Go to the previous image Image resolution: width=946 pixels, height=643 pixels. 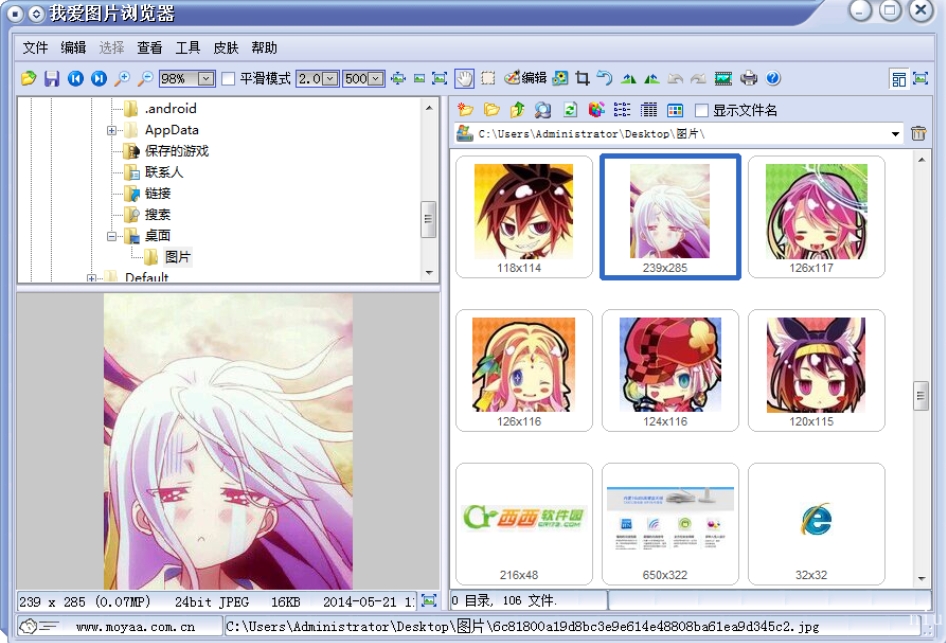(75, 78)
